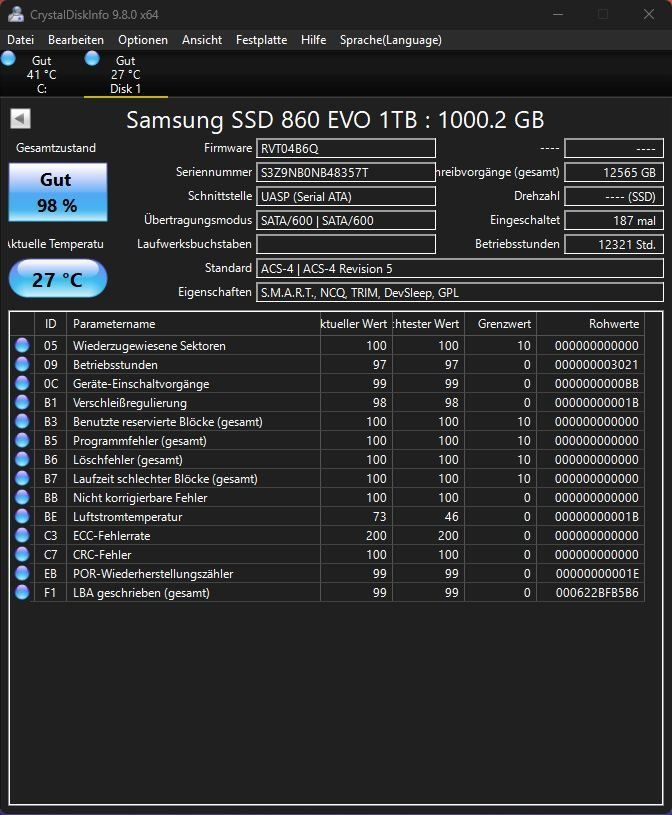Viewport: 672px width, 815px height.
Task: Select the Luftstromtemperatur parameter name
Action: 127,517
